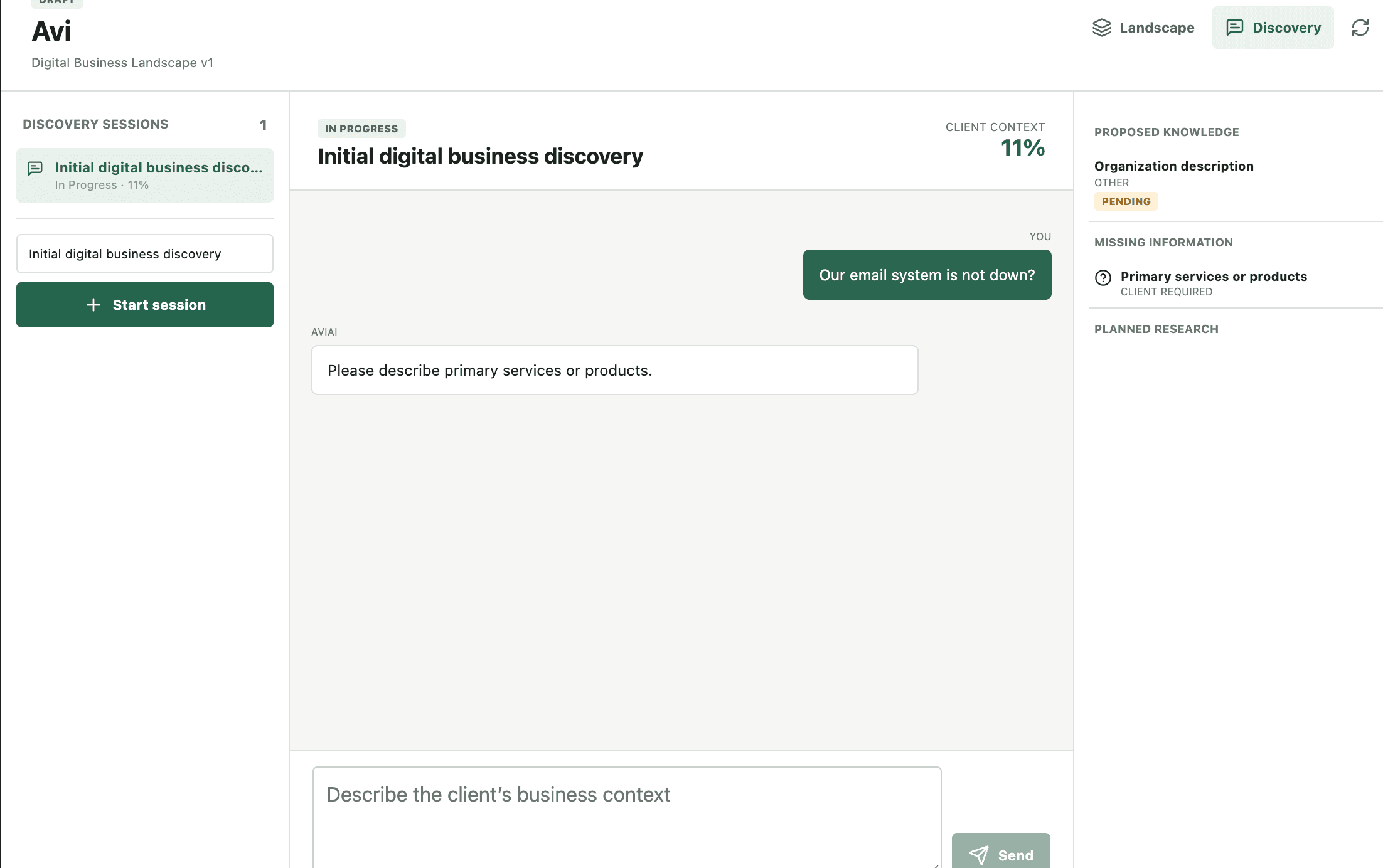Viewport: 1383px width, 868px height.
Task: Click the IN PROGRESS status badge
Action: (x=361, y=129)
